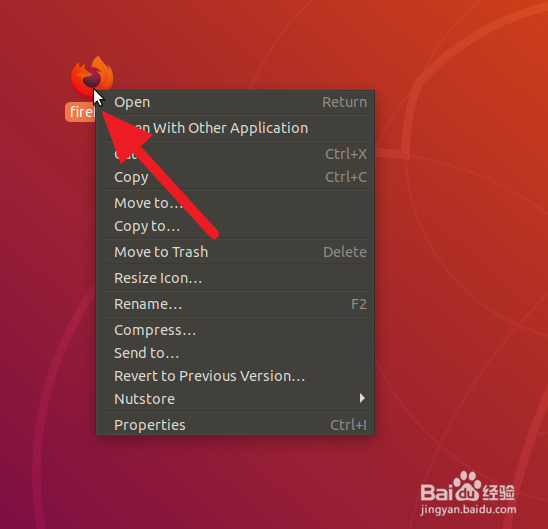This screenshot has width=548, height=529.
Task: Select Copy to… menu entry
Action: coord(235,226)
